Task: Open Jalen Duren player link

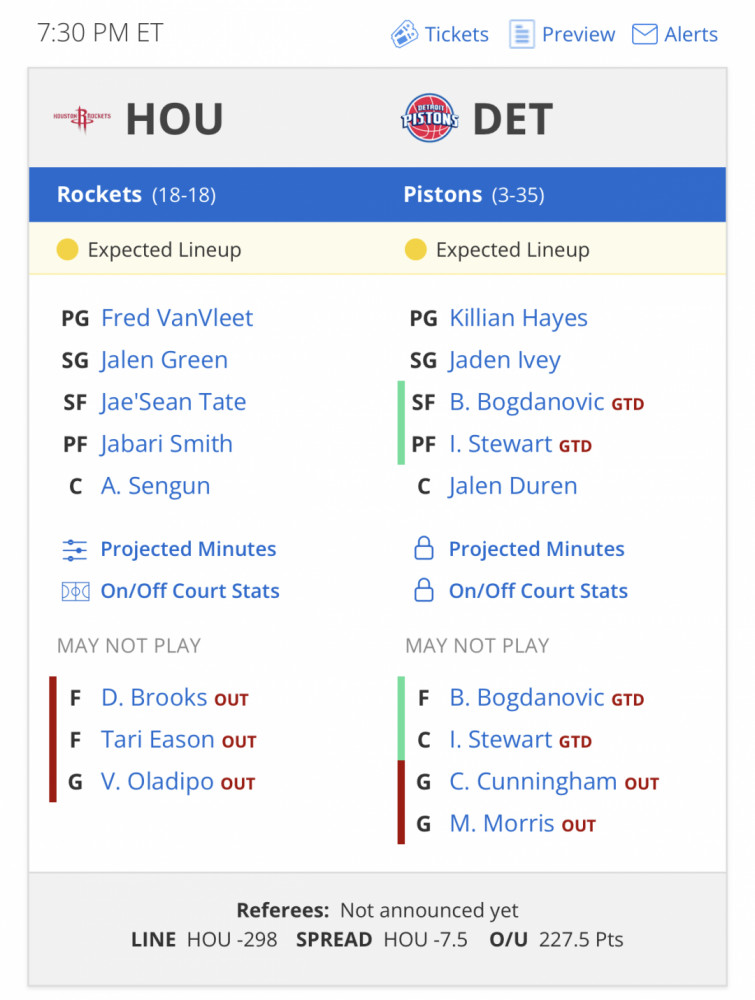Action: point(513,486)
